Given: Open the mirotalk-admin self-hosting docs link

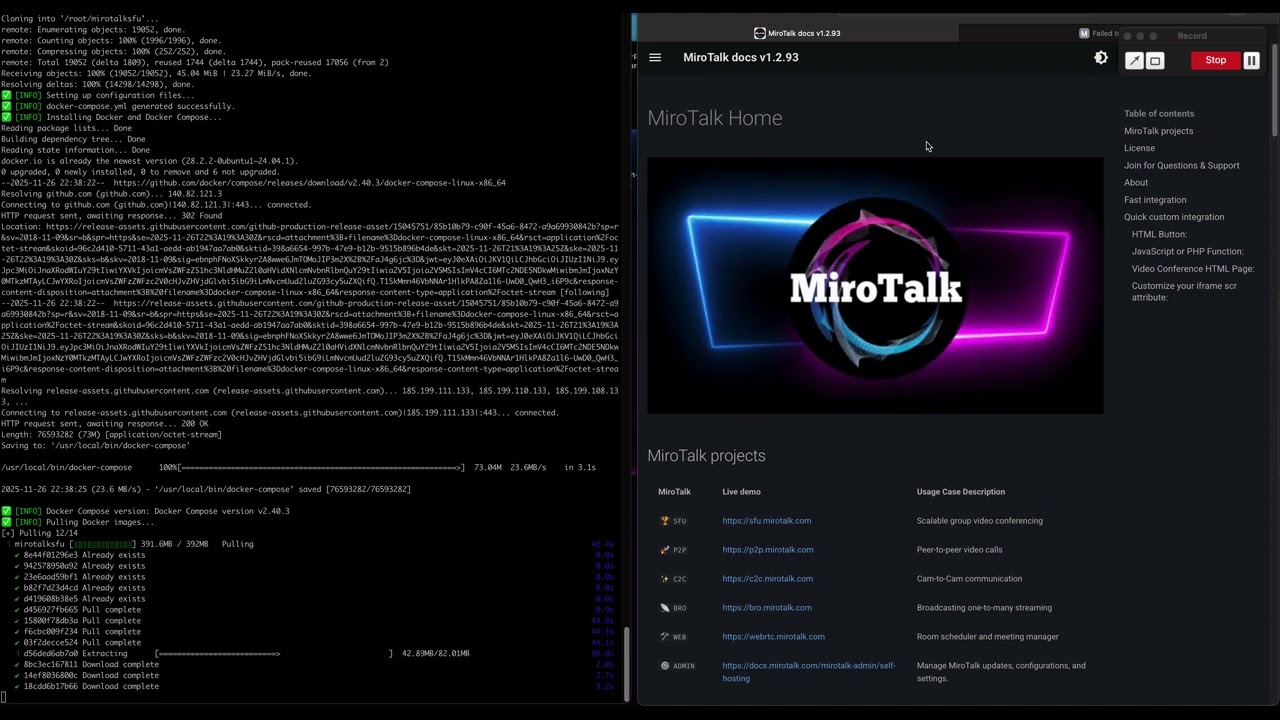Looking at the screenshot, I should click(809, 671).
